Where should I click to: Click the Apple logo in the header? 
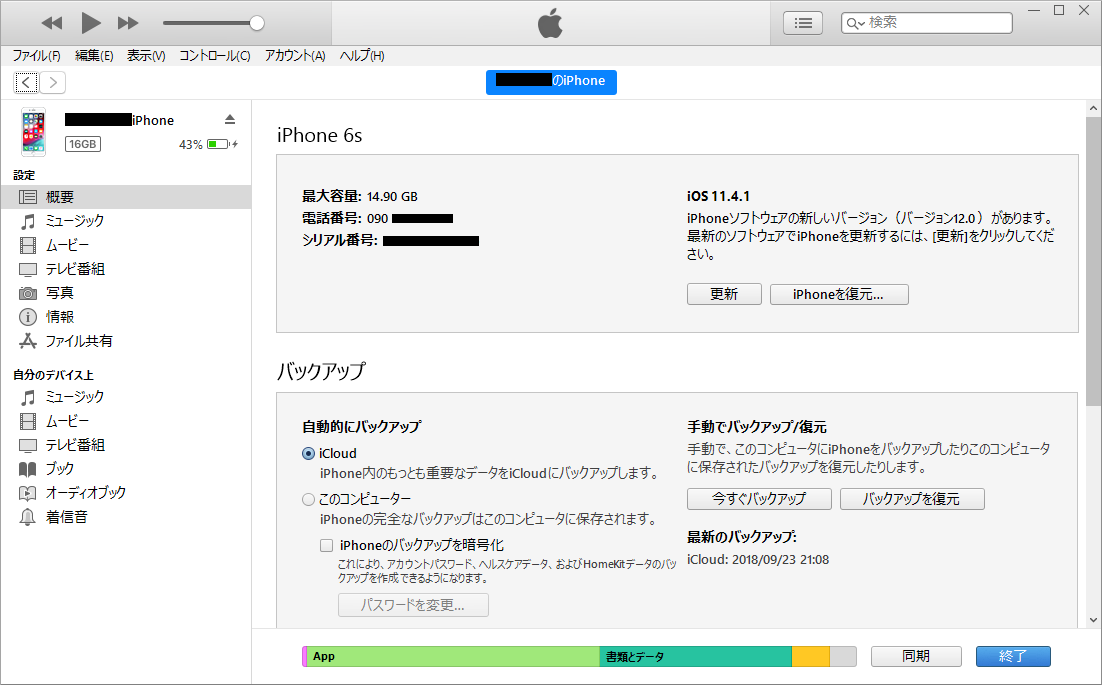(x=550, y=23)
